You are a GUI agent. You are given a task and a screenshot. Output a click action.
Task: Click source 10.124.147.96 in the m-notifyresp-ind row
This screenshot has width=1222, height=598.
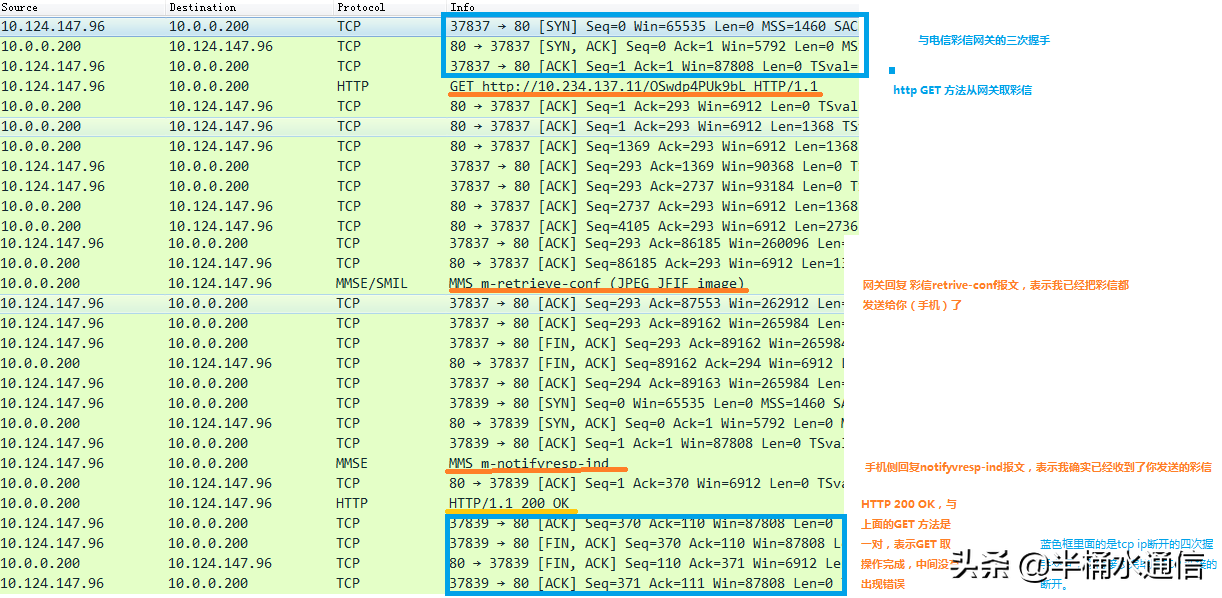pos(53,463)
